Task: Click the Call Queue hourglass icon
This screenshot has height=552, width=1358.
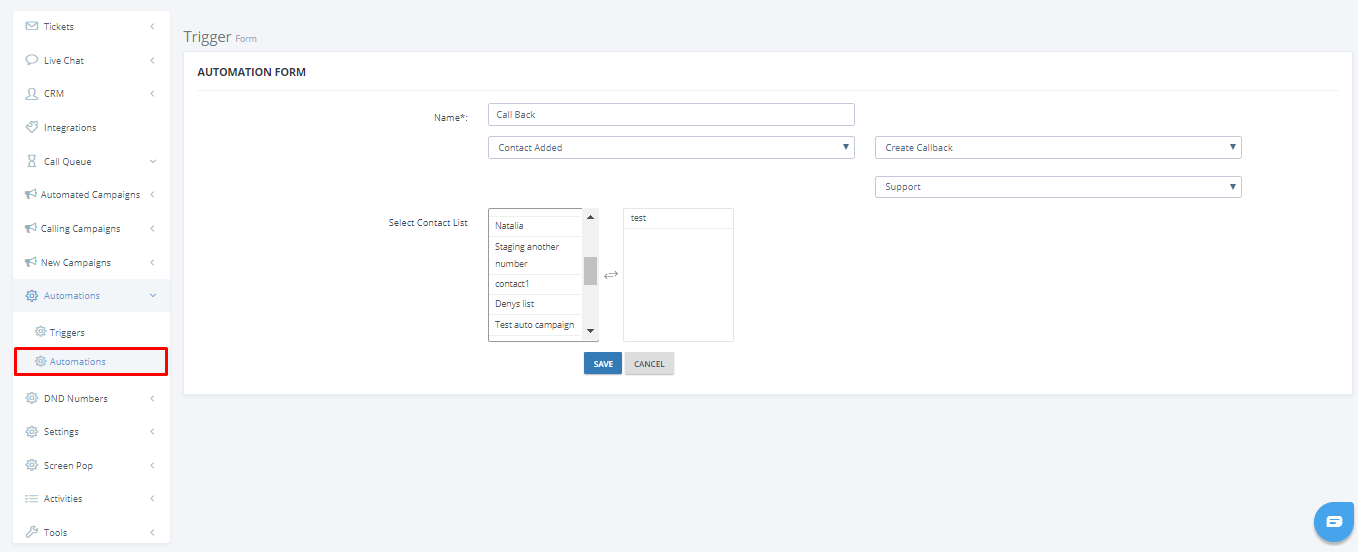Action: click(x=32, y=161)
